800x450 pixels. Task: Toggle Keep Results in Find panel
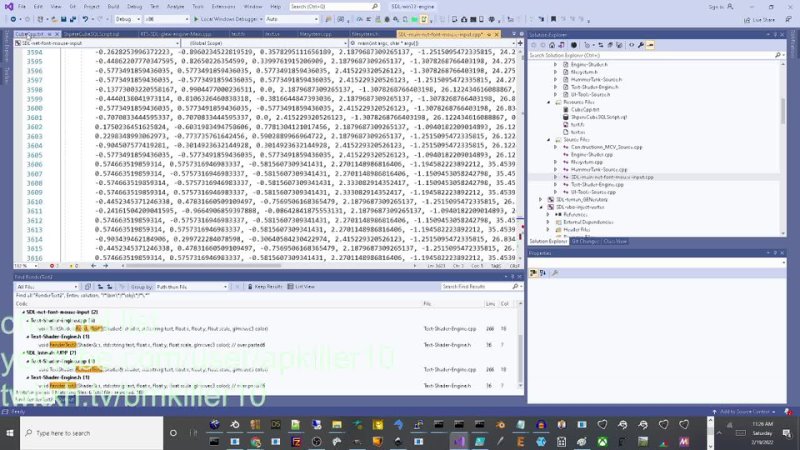click(x=264, y=287)
